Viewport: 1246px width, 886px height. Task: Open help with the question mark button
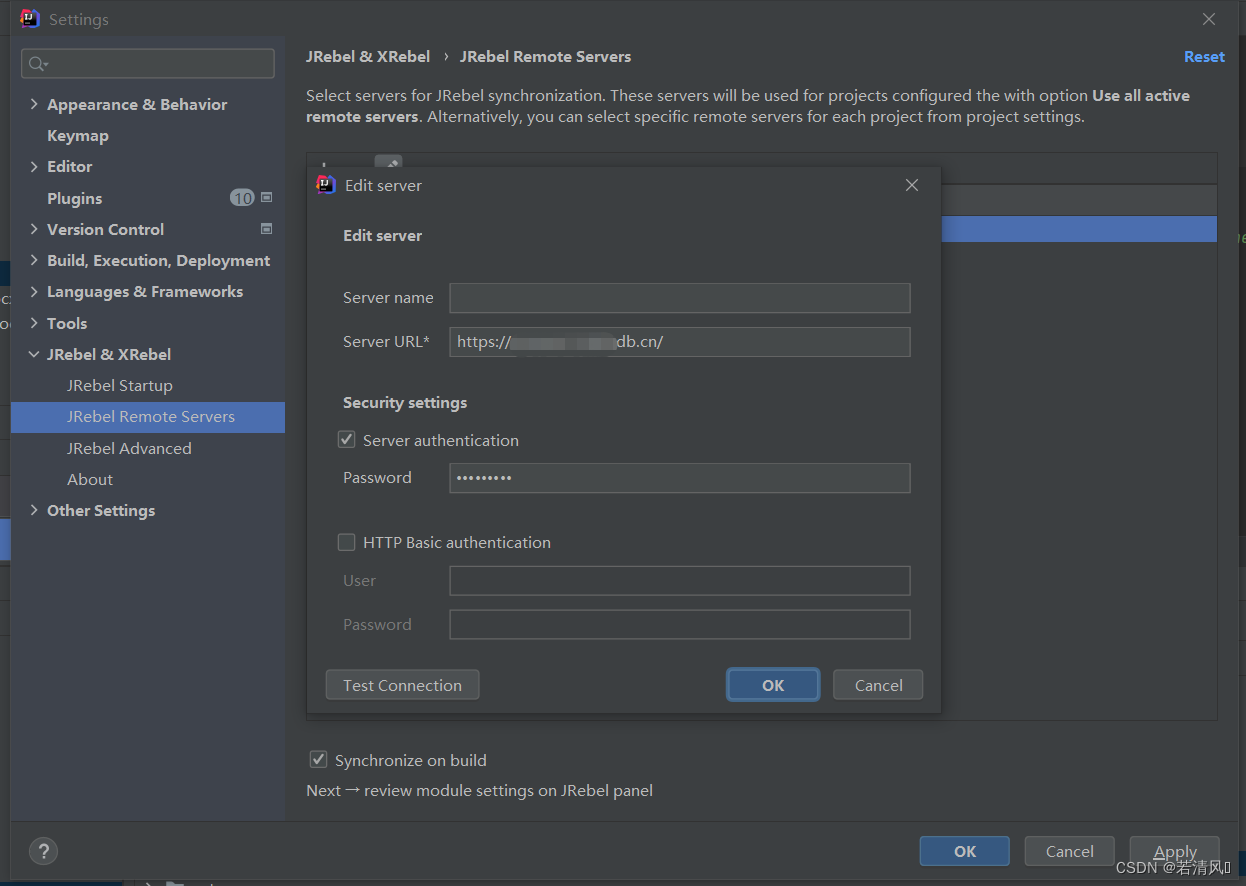tap(43, 851)
